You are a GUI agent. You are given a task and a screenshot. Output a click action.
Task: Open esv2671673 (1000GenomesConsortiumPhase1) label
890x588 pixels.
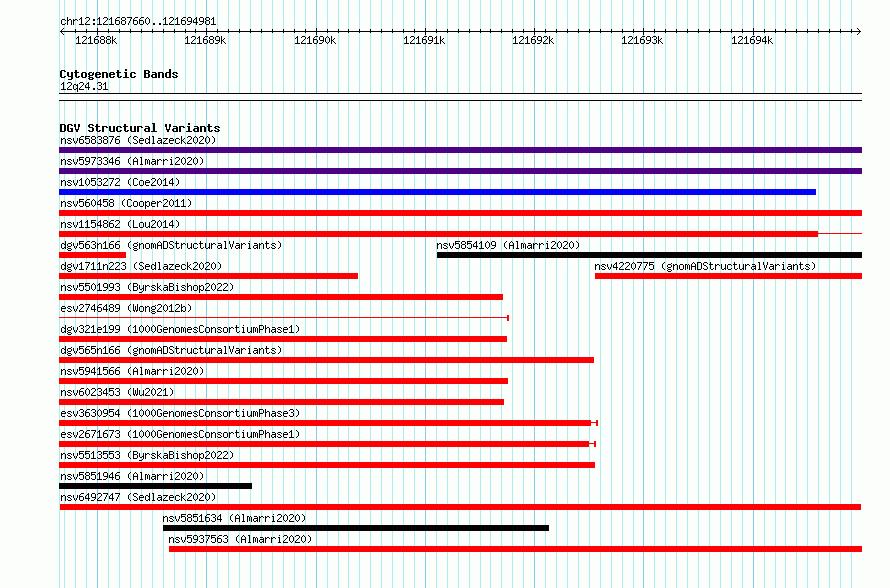coord(180,434)
